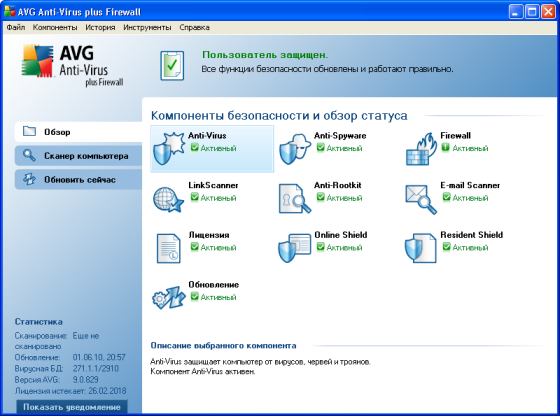Click the Firewall Активный status indicator
The height and width of the screenshot is (416, 560).
coord(445,147)
